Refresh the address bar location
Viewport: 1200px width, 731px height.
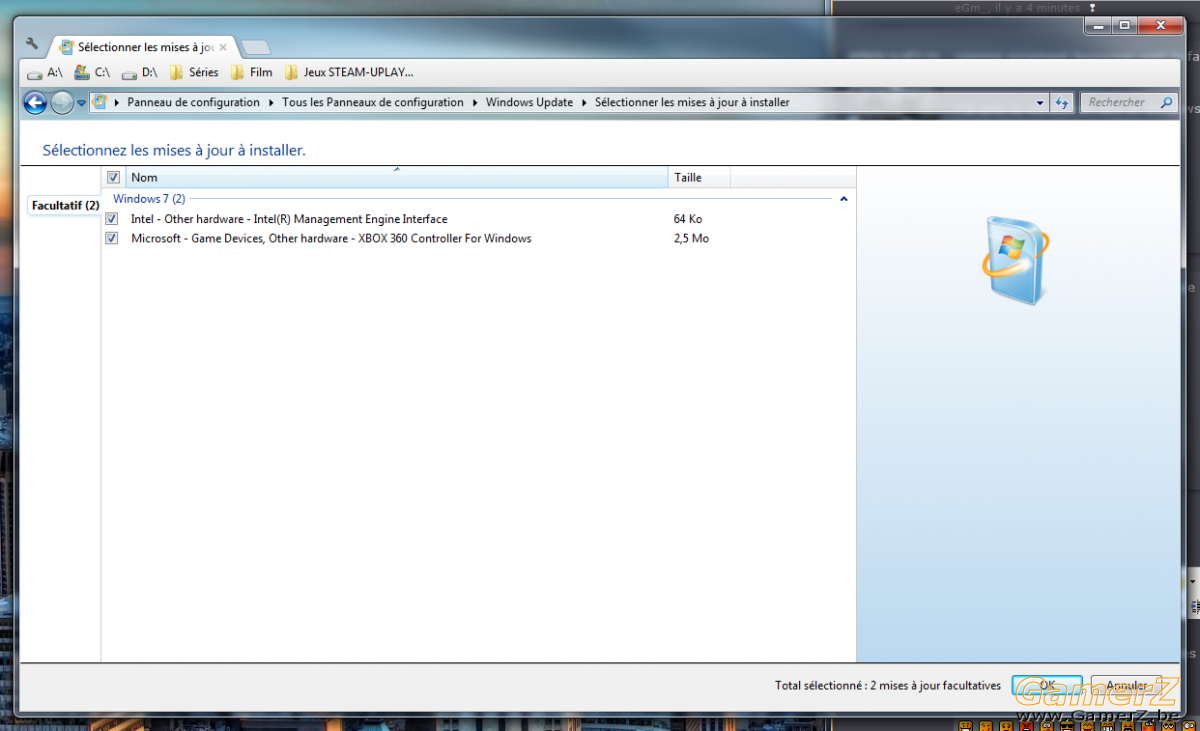pos(1062,102)
